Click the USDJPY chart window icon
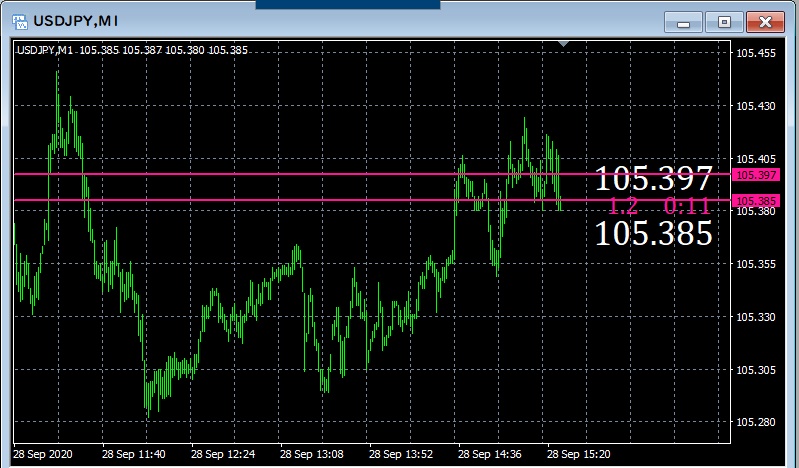 [x=20, y=21]
